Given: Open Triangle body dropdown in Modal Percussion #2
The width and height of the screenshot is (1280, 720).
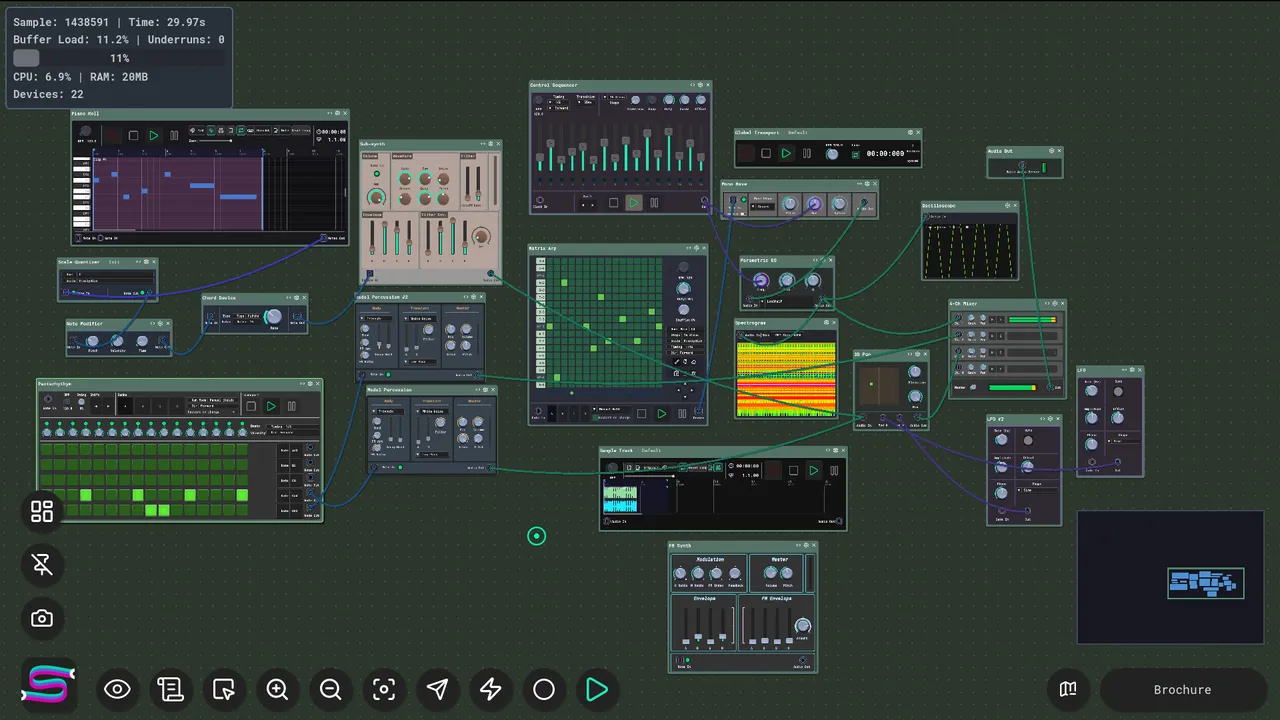Looking at the screenshot, I should coord(376,318).
